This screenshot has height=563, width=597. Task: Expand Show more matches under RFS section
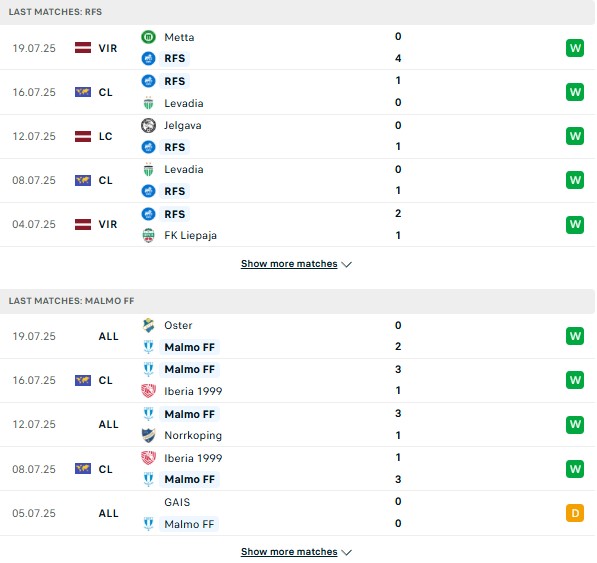289,264
